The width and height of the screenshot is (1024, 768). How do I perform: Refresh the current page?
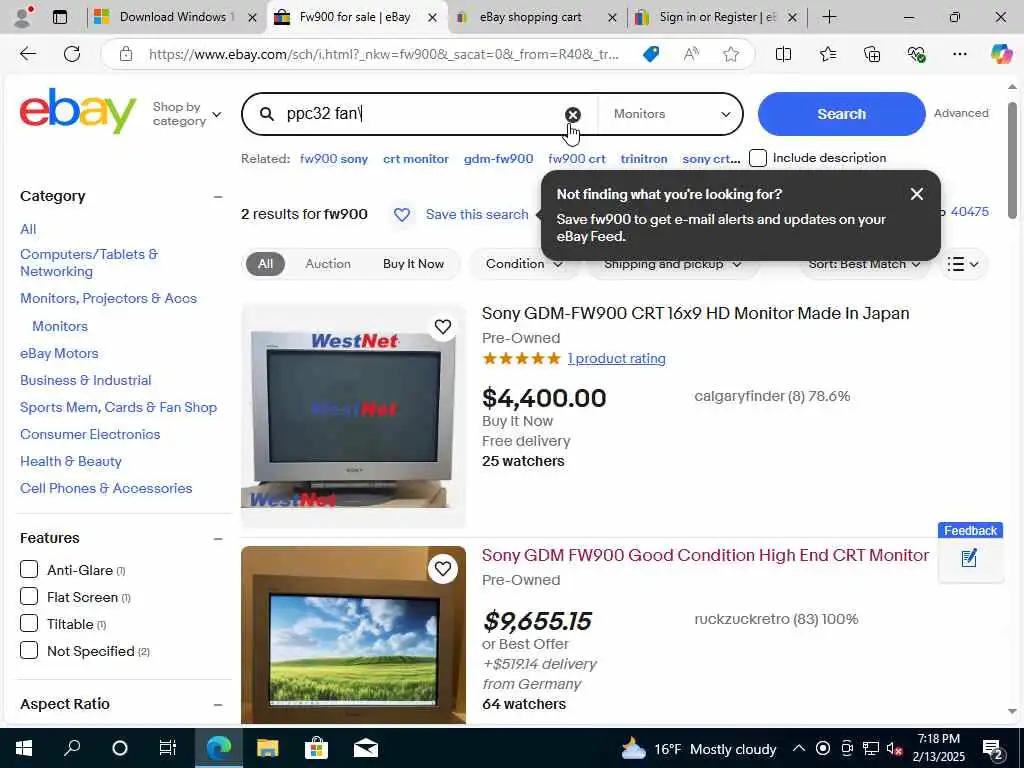(x=72, y=54)
